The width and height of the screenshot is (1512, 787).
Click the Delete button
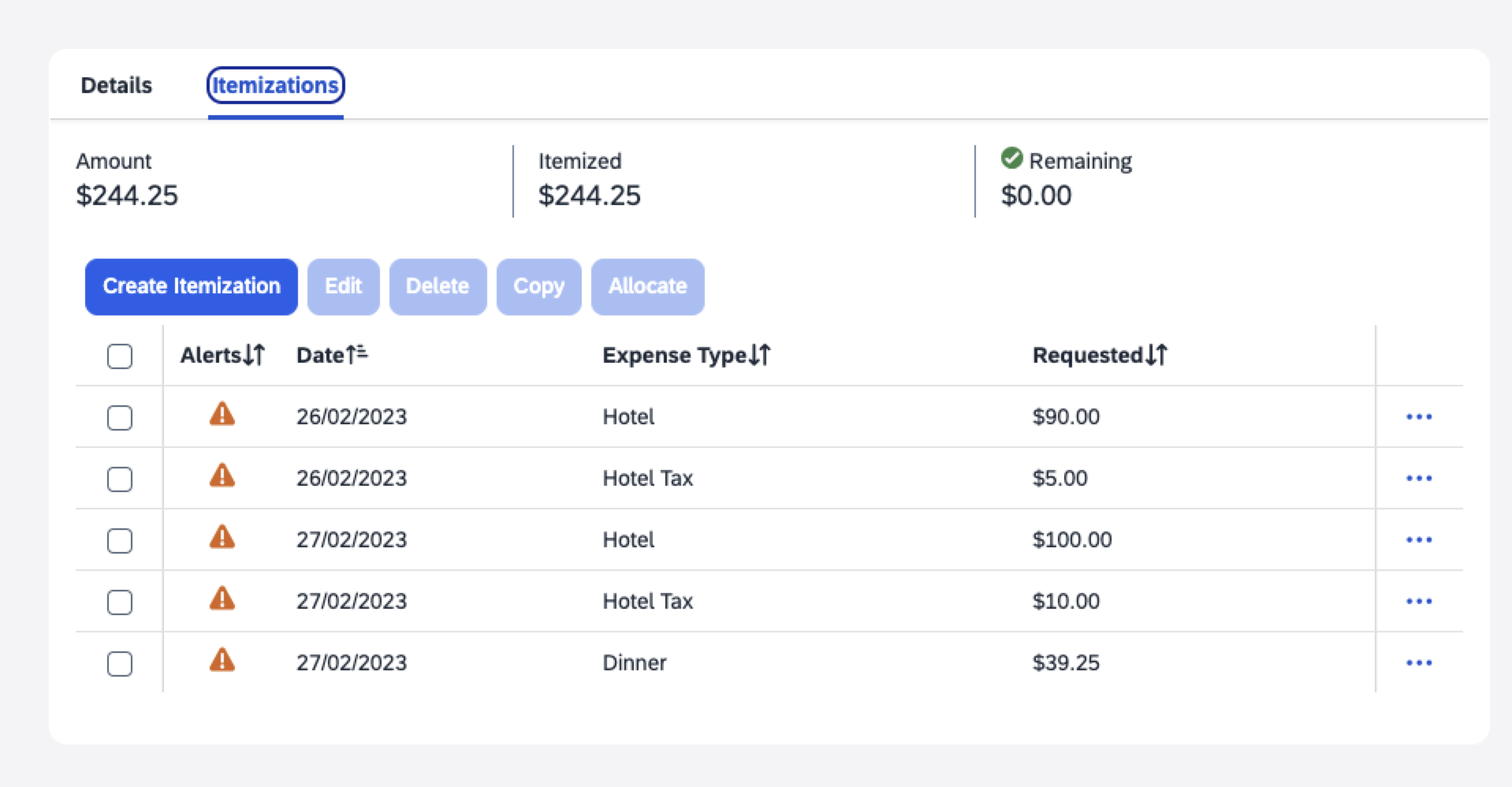[438, 286]
